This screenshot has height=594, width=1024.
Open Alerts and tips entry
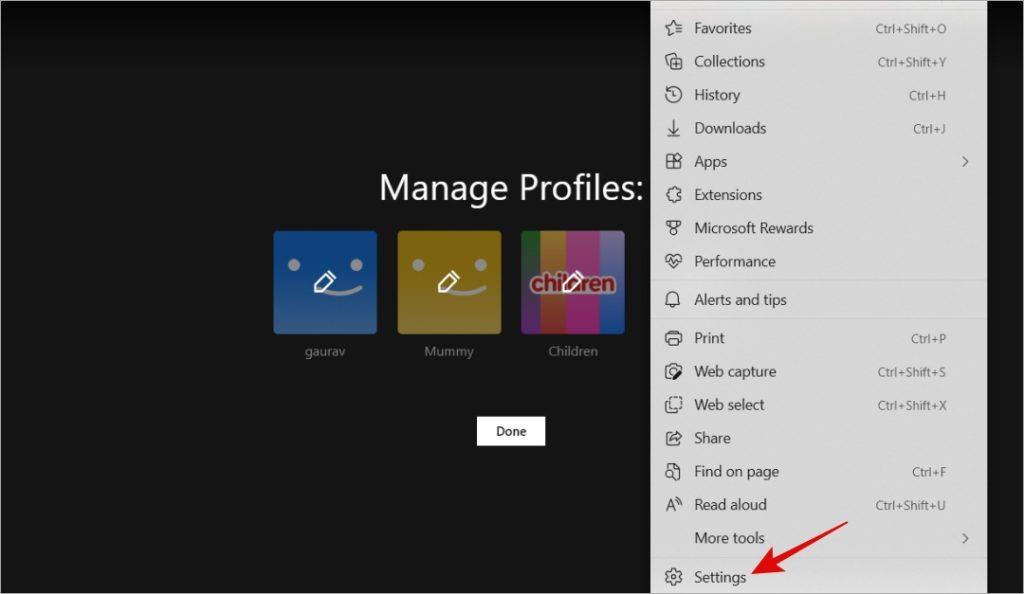coord(819,300)
